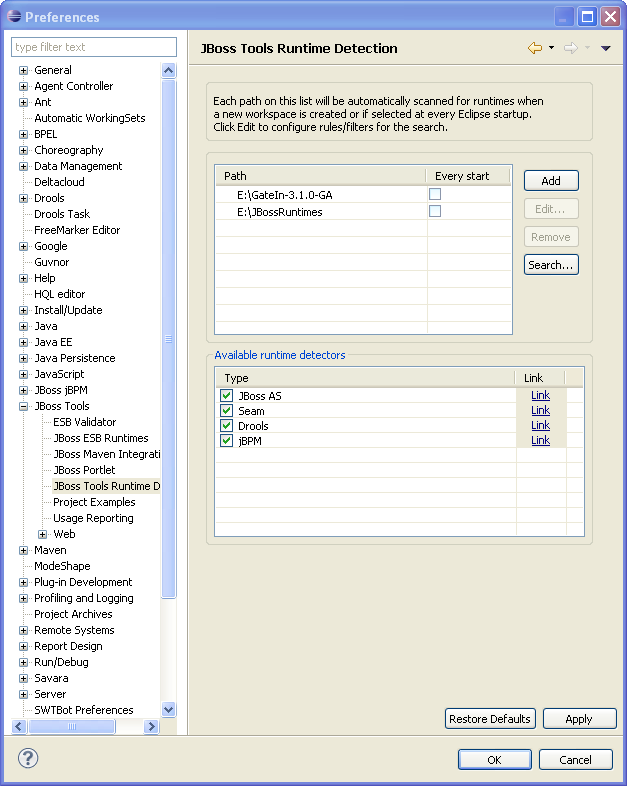Select Automatic WorkingSets page

90,118
